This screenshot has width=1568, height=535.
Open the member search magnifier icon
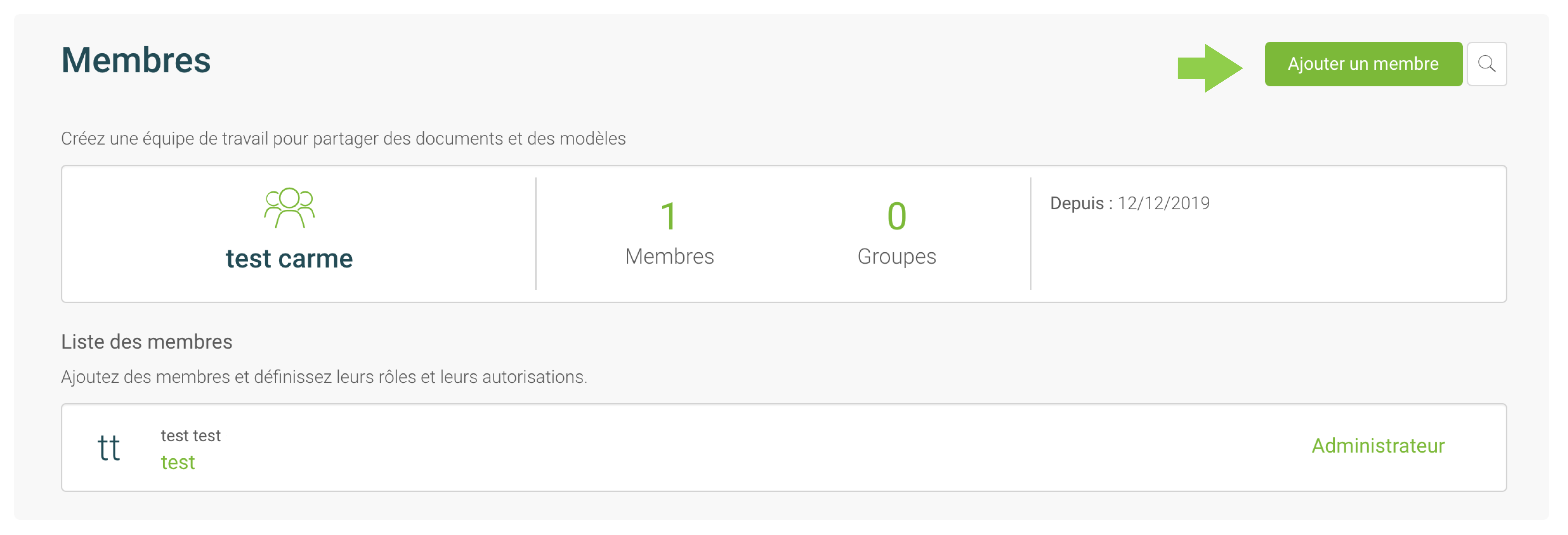1486,64
